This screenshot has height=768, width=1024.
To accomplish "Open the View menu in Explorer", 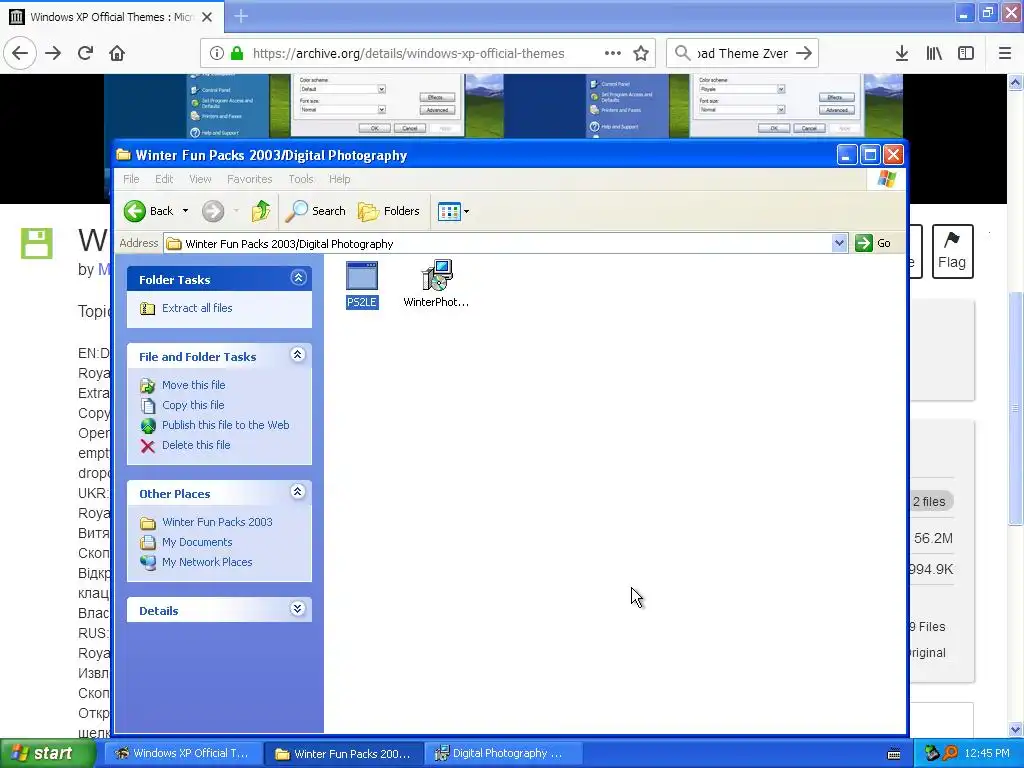I will (x=200, y=179).
